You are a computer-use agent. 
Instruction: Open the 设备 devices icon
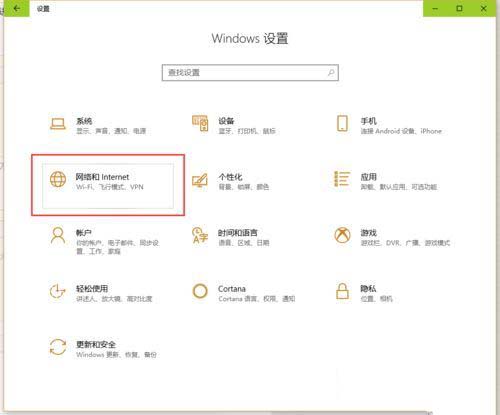click(200, 123)
